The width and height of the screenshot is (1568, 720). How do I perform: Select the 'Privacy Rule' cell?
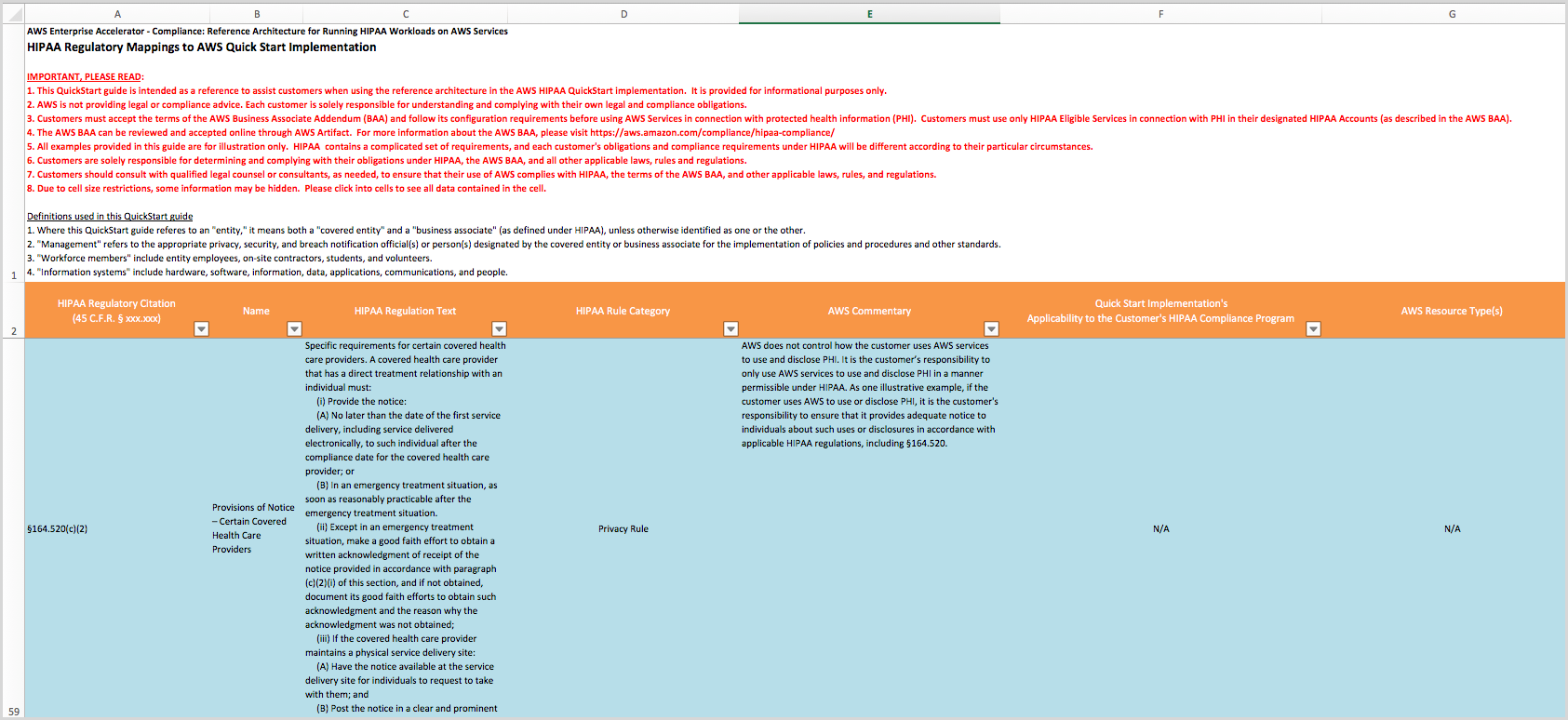(623, 528)
